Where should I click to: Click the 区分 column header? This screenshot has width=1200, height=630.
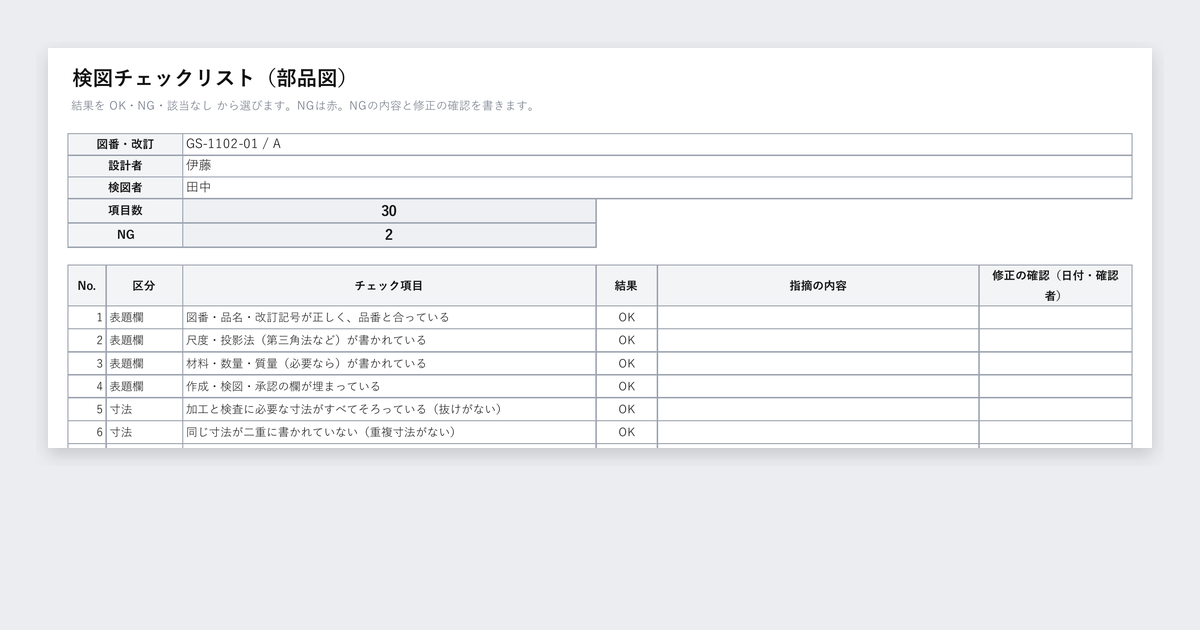pyautogui.click(x=144, y=286)
